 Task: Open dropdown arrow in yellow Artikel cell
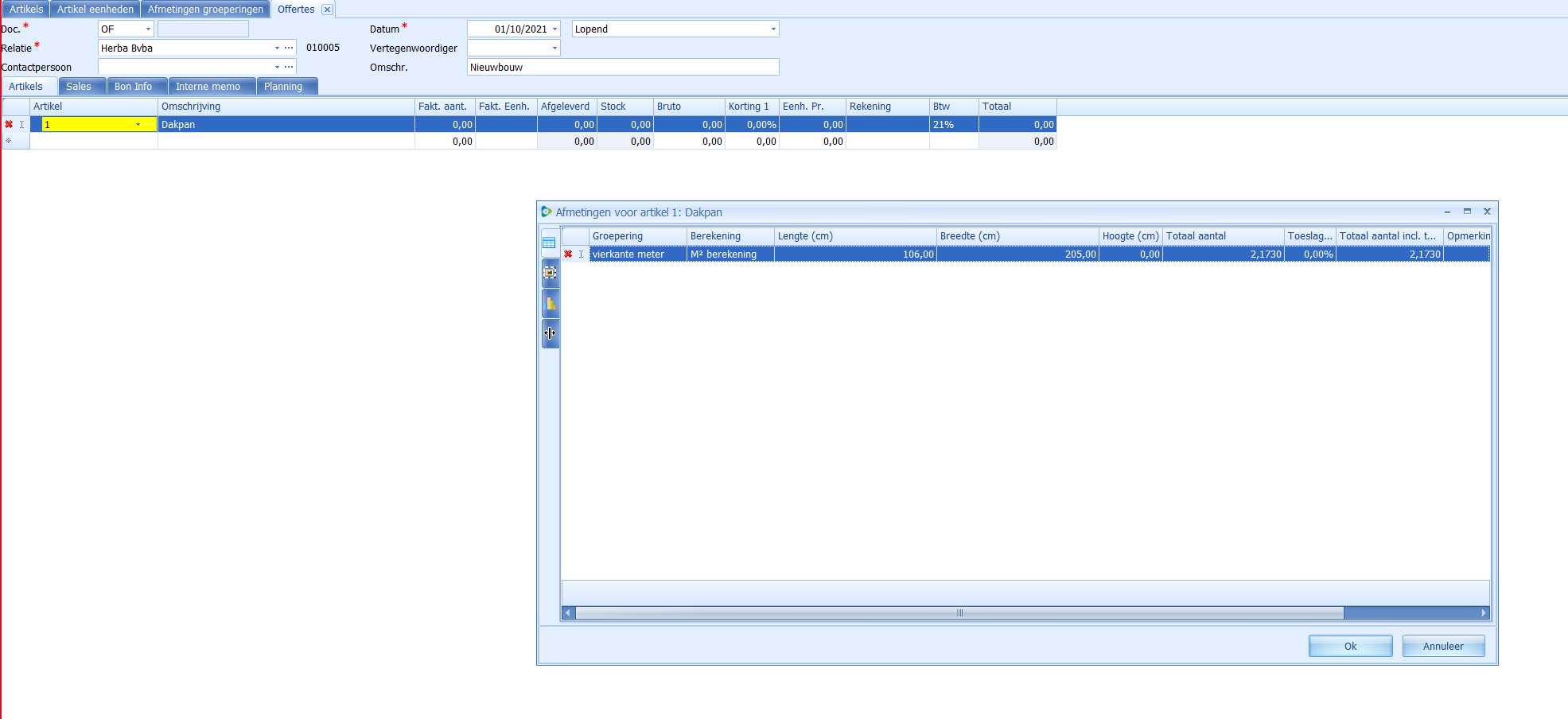coord(138,125)
